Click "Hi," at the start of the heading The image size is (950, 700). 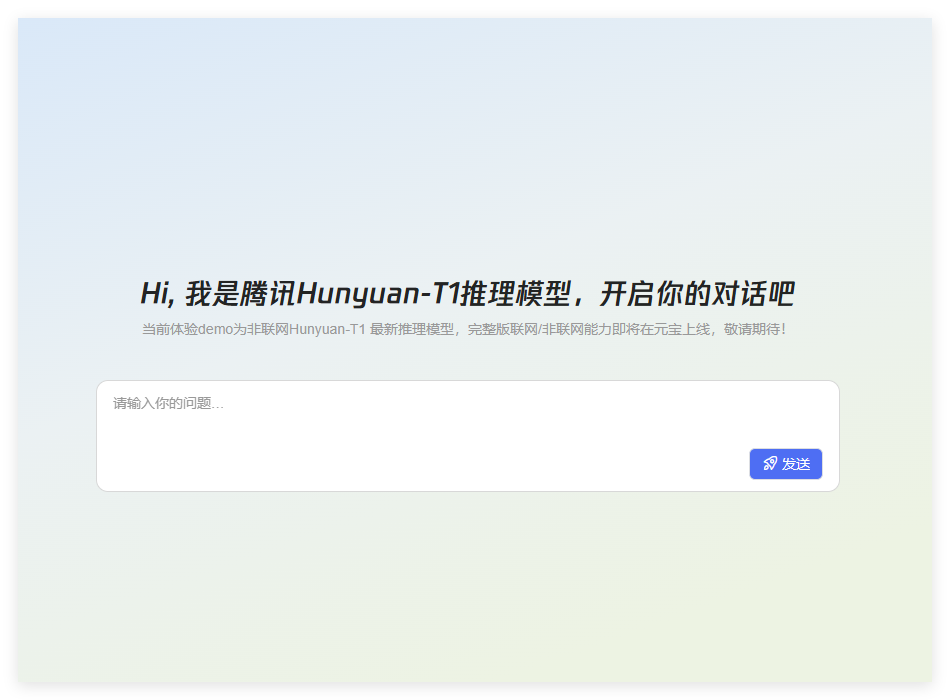[x=157, y=294]
